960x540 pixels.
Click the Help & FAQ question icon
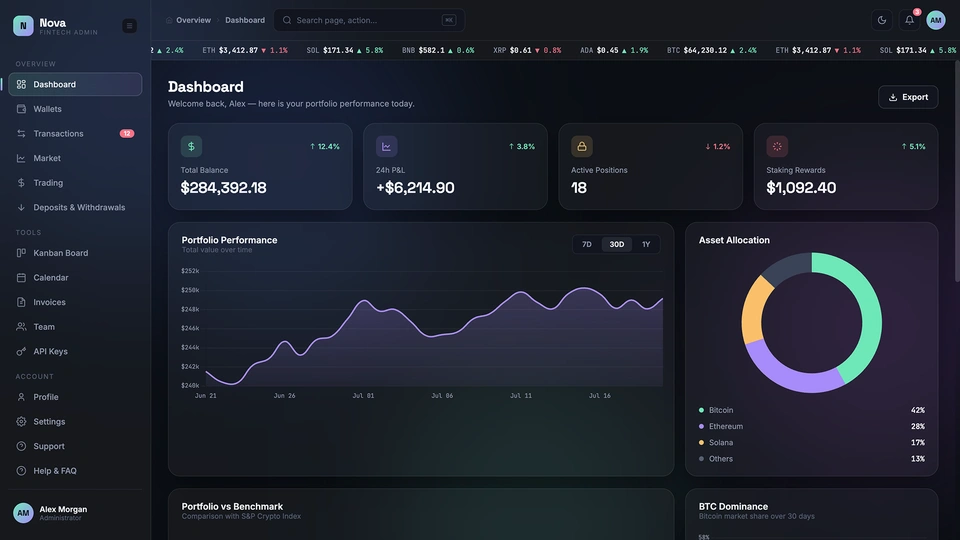click(21, 471)
